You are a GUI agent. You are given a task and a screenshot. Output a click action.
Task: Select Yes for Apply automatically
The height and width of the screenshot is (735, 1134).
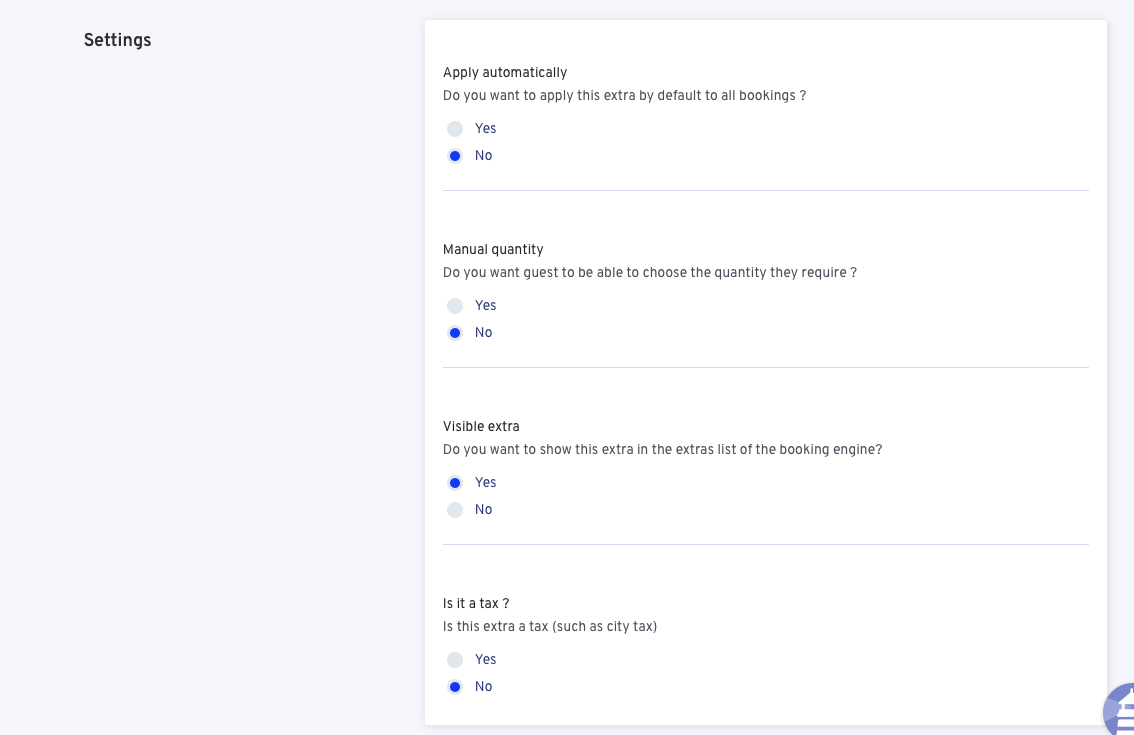[455, 129]
